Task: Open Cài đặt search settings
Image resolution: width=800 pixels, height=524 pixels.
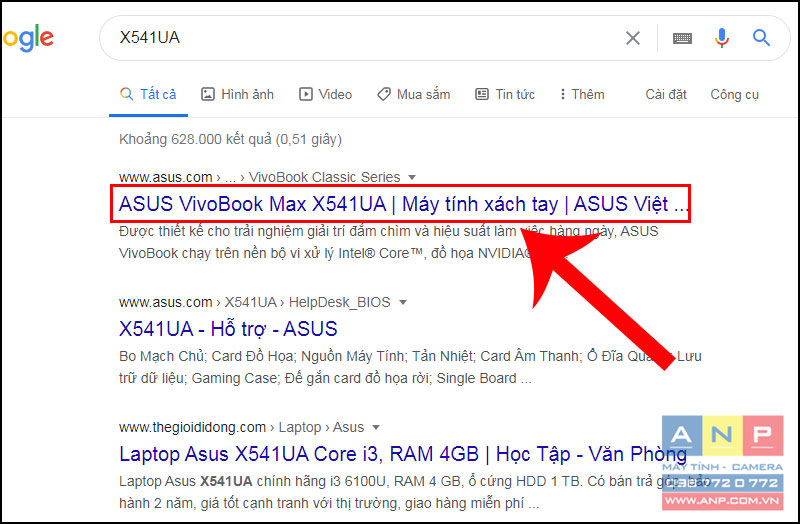Action: point(666,94)
